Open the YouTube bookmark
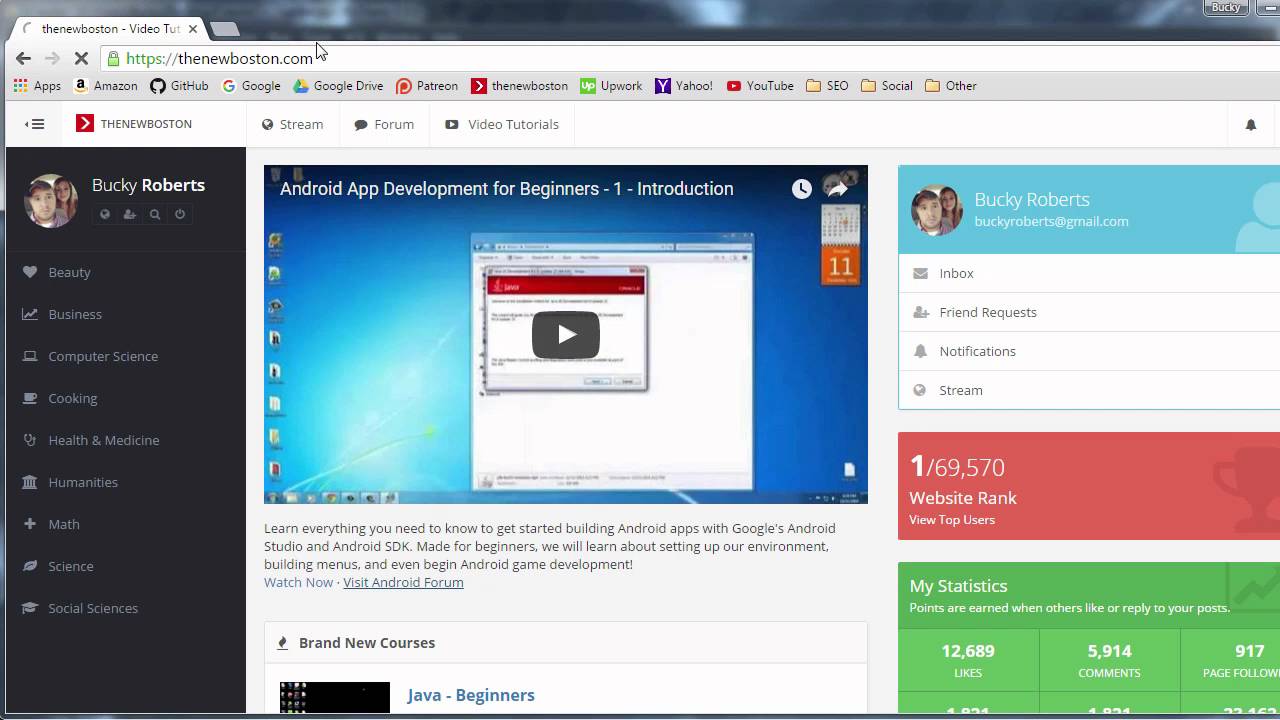 coord(760,86)
